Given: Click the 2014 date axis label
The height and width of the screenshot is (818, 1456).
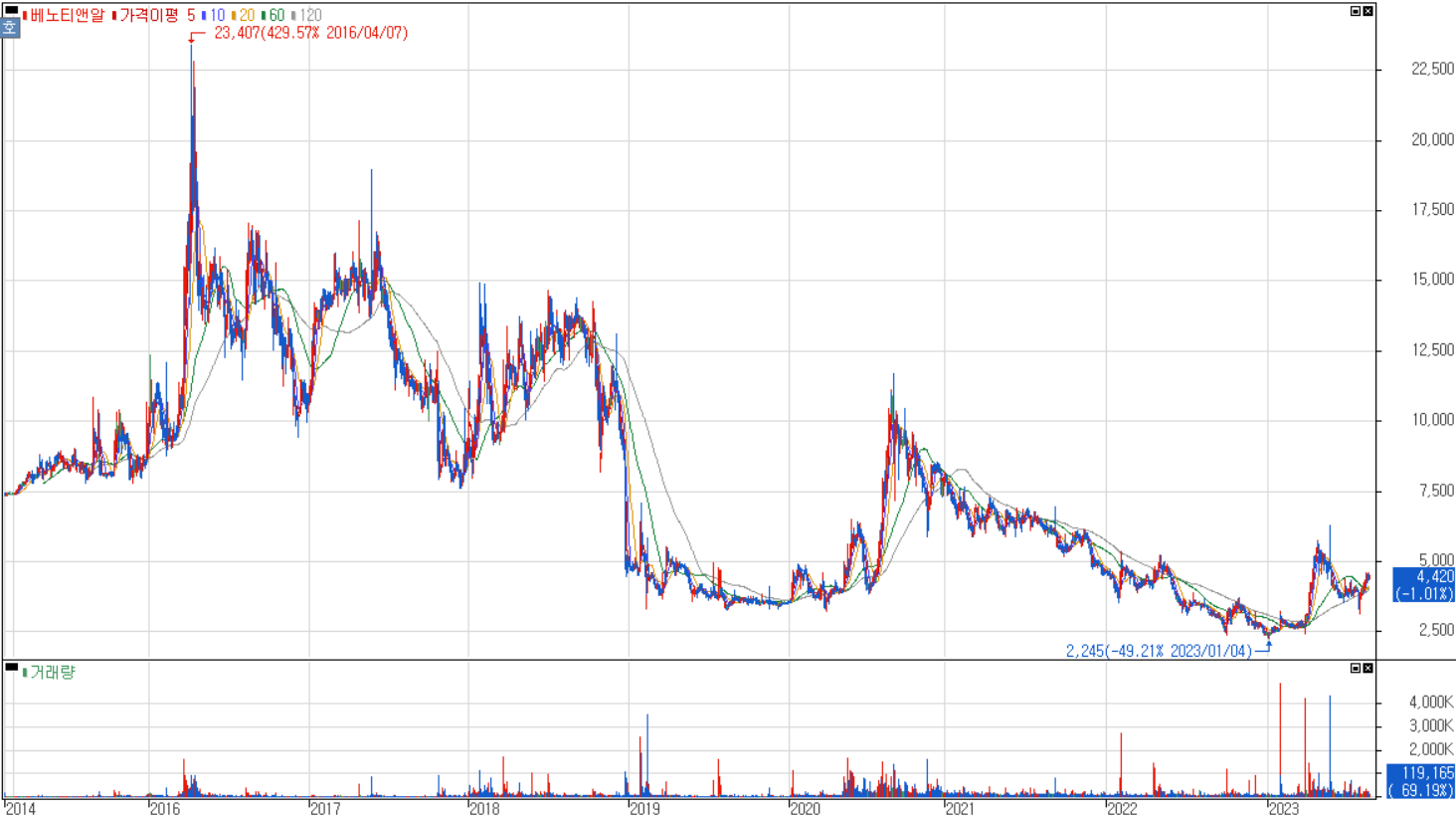Looking at the screenshot, I should [x=20, y=809].
